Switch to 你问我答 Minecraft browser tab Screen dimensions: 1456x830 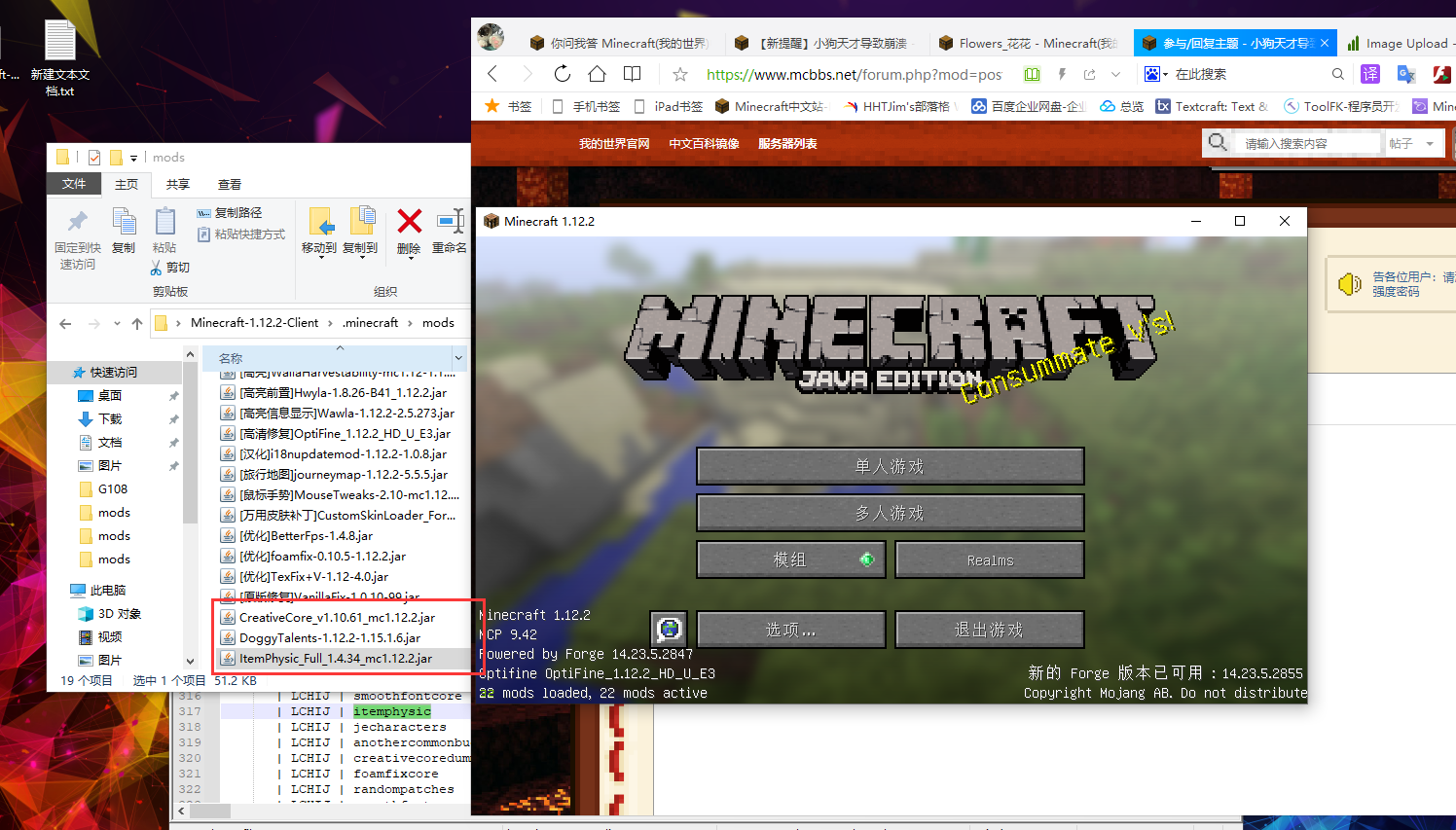(619, 43)
